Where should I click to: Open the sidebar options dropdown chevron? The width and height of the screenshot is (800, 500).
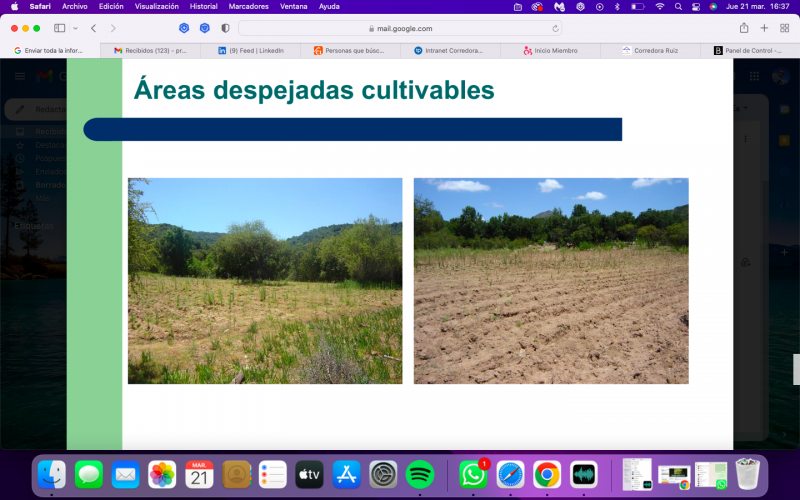(x=76, y=29)
